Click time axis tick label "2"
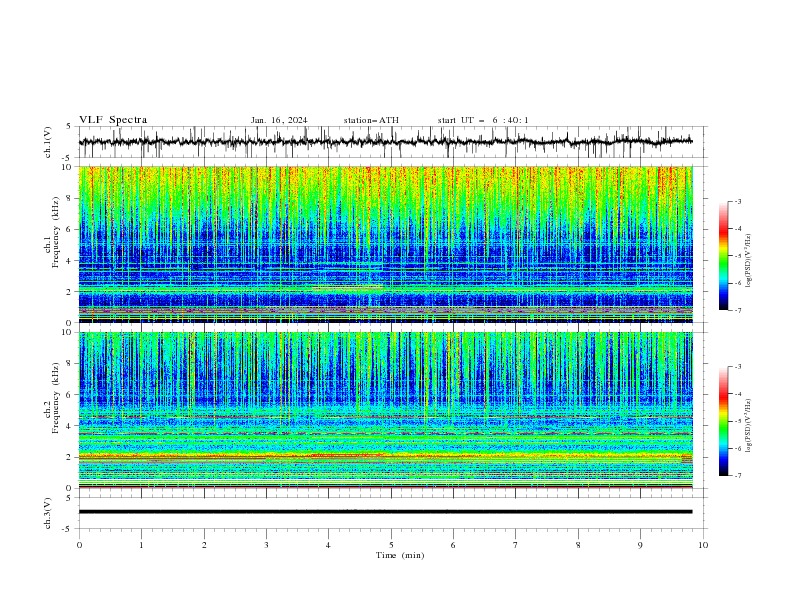This screenshot has height=612, width=792. click(x=204, y=545)
